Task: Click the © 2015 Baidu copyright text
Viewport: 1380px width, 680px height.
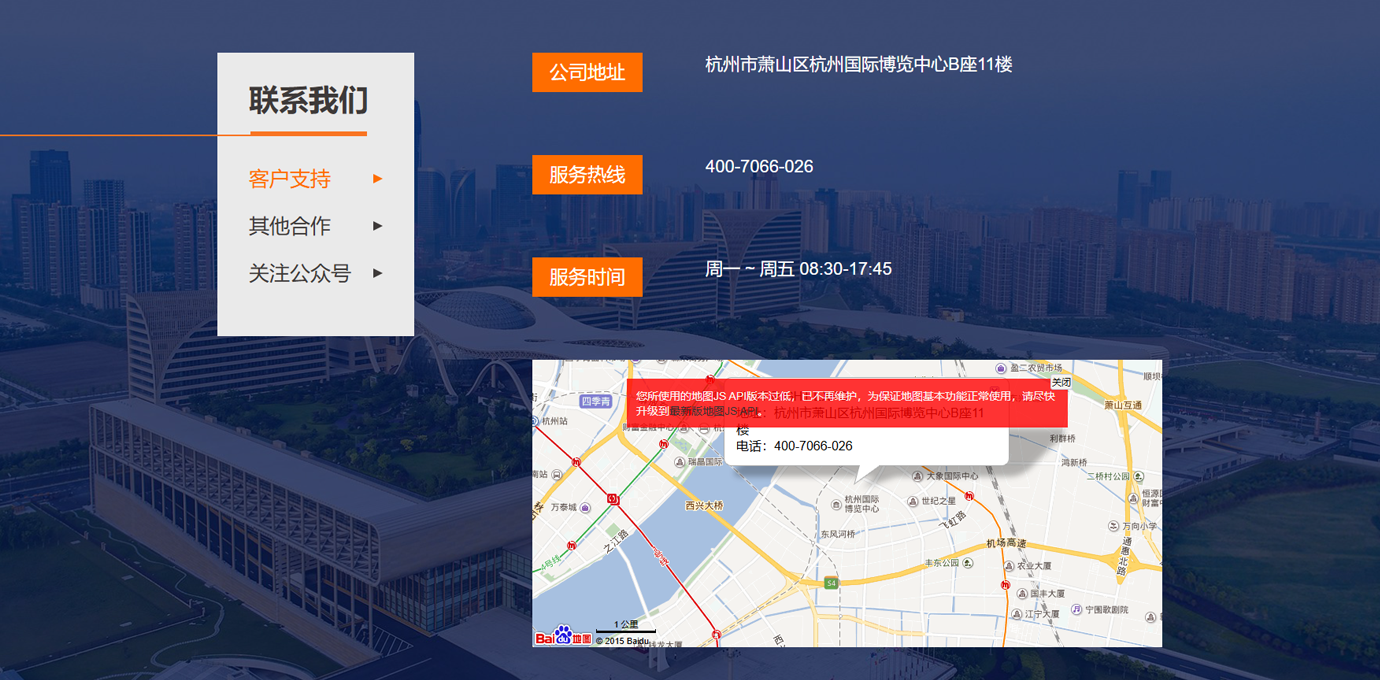Action: [622, 641]
